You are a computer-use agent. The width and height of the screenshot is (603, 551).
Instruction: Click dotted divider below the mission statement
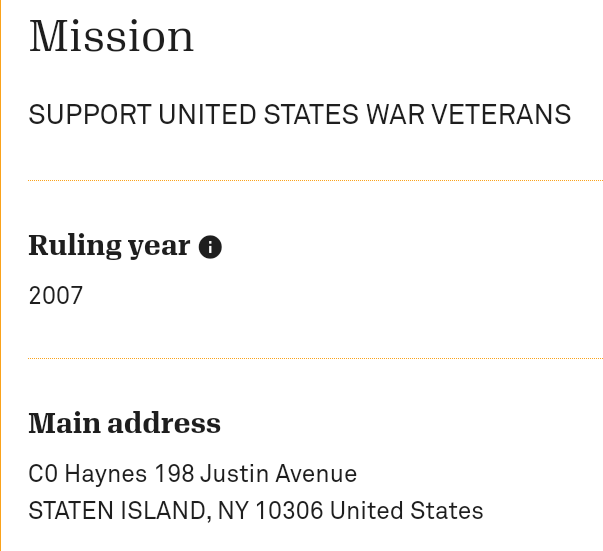tap(315, 180)
